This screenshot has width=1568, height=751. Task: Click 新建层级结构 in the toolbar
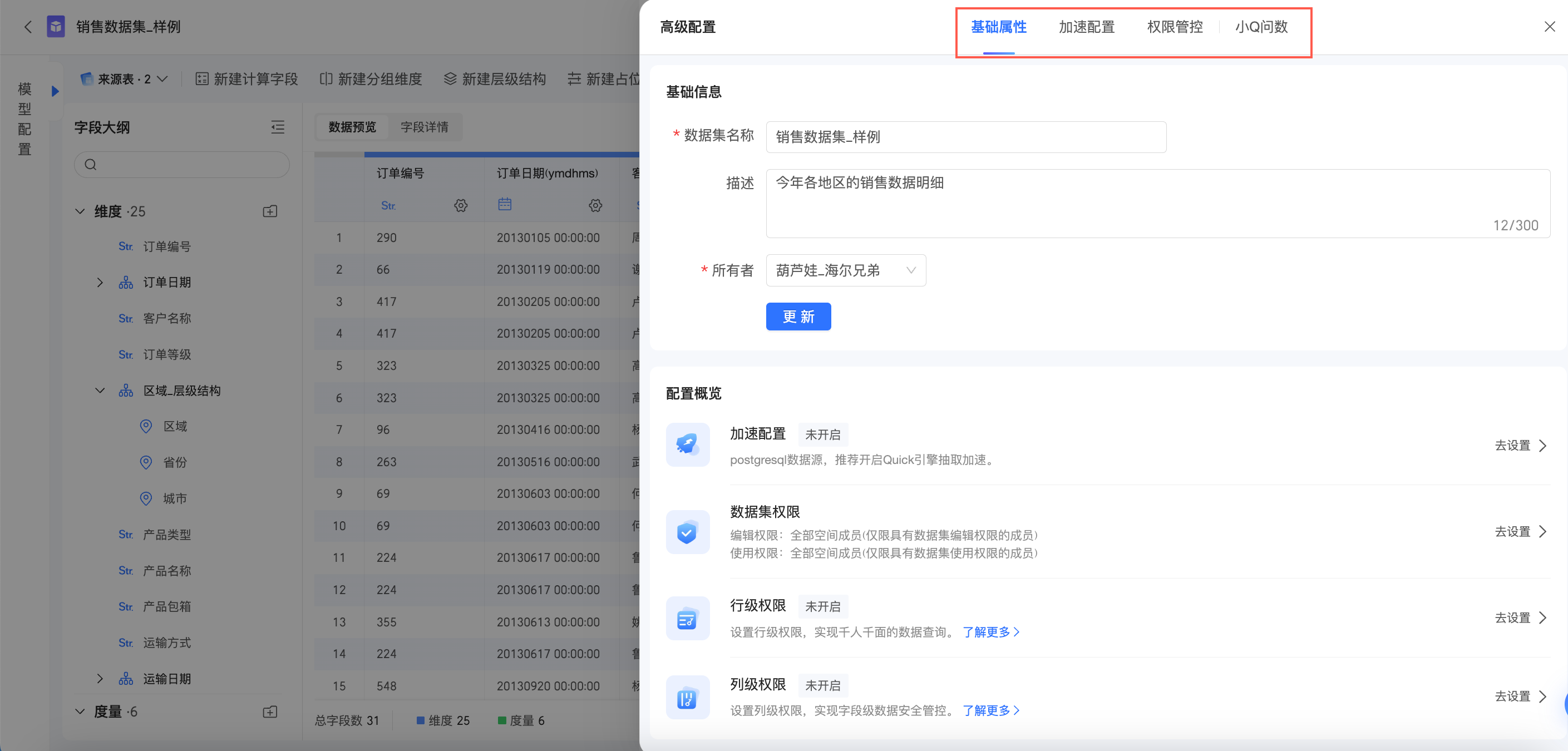(495, 79)
